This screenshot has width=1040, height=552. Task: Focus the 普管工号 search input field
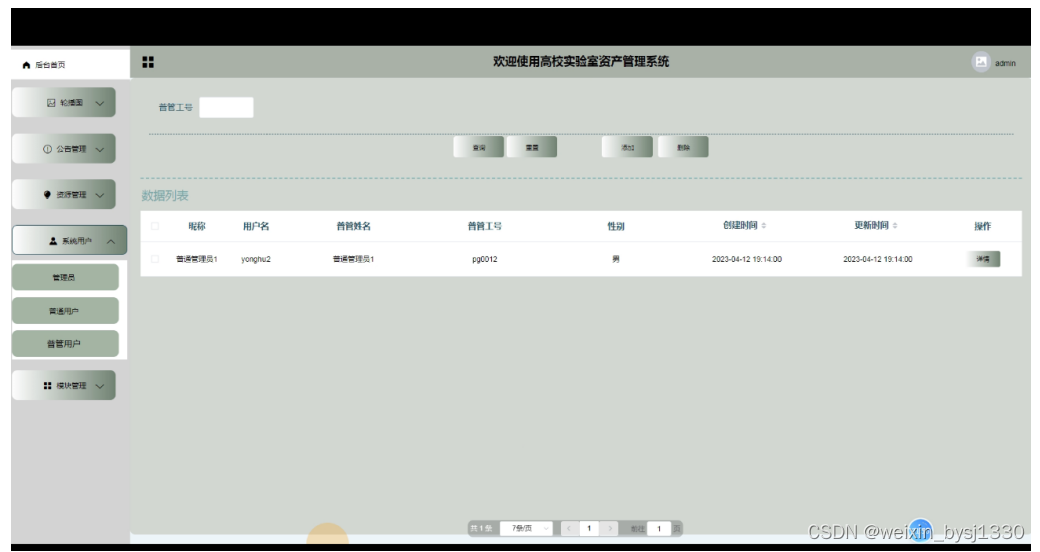tap(226, 107)
